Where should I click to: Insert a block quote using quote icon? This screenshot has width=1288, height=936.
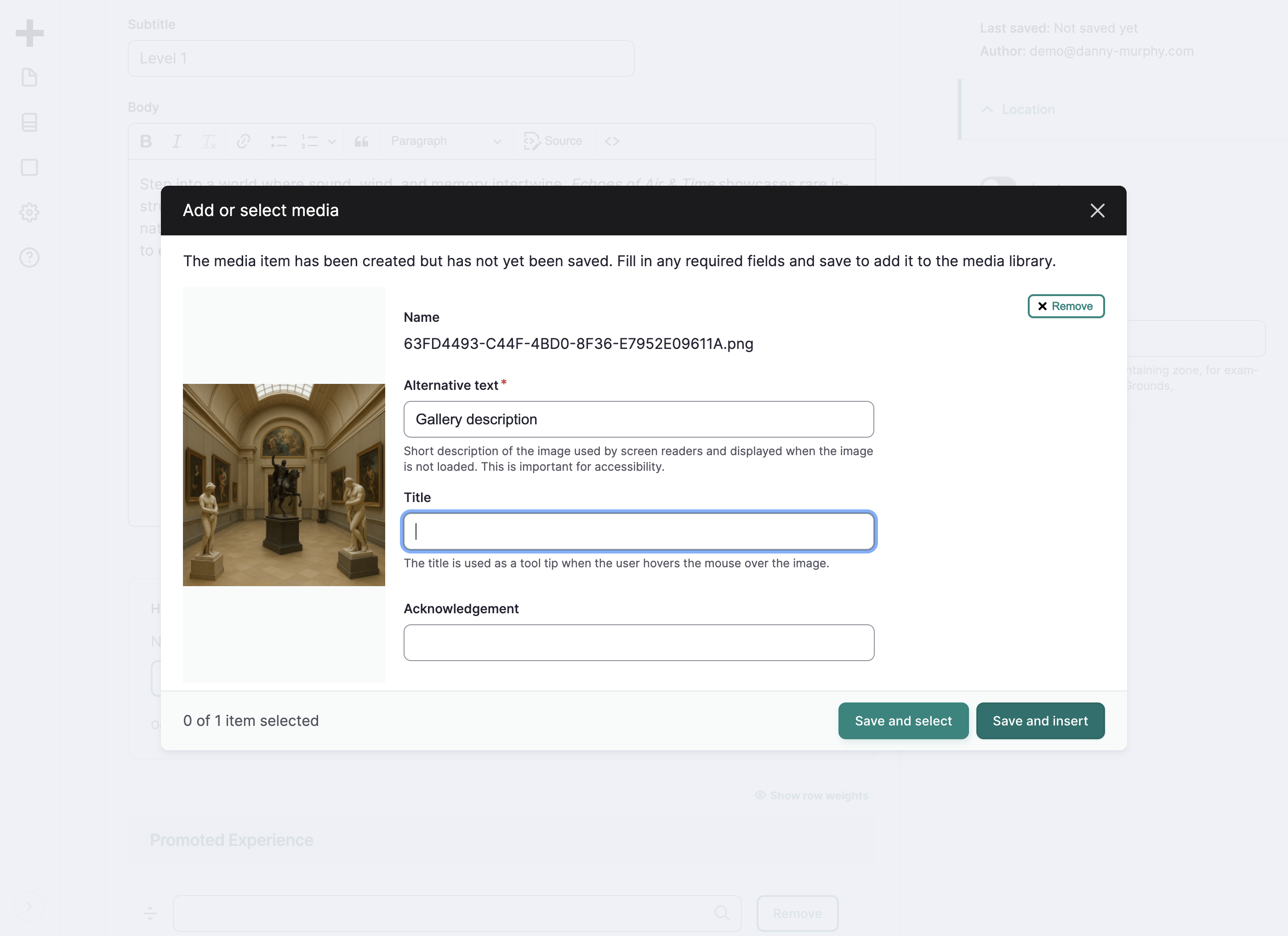(x=362, y=141)
